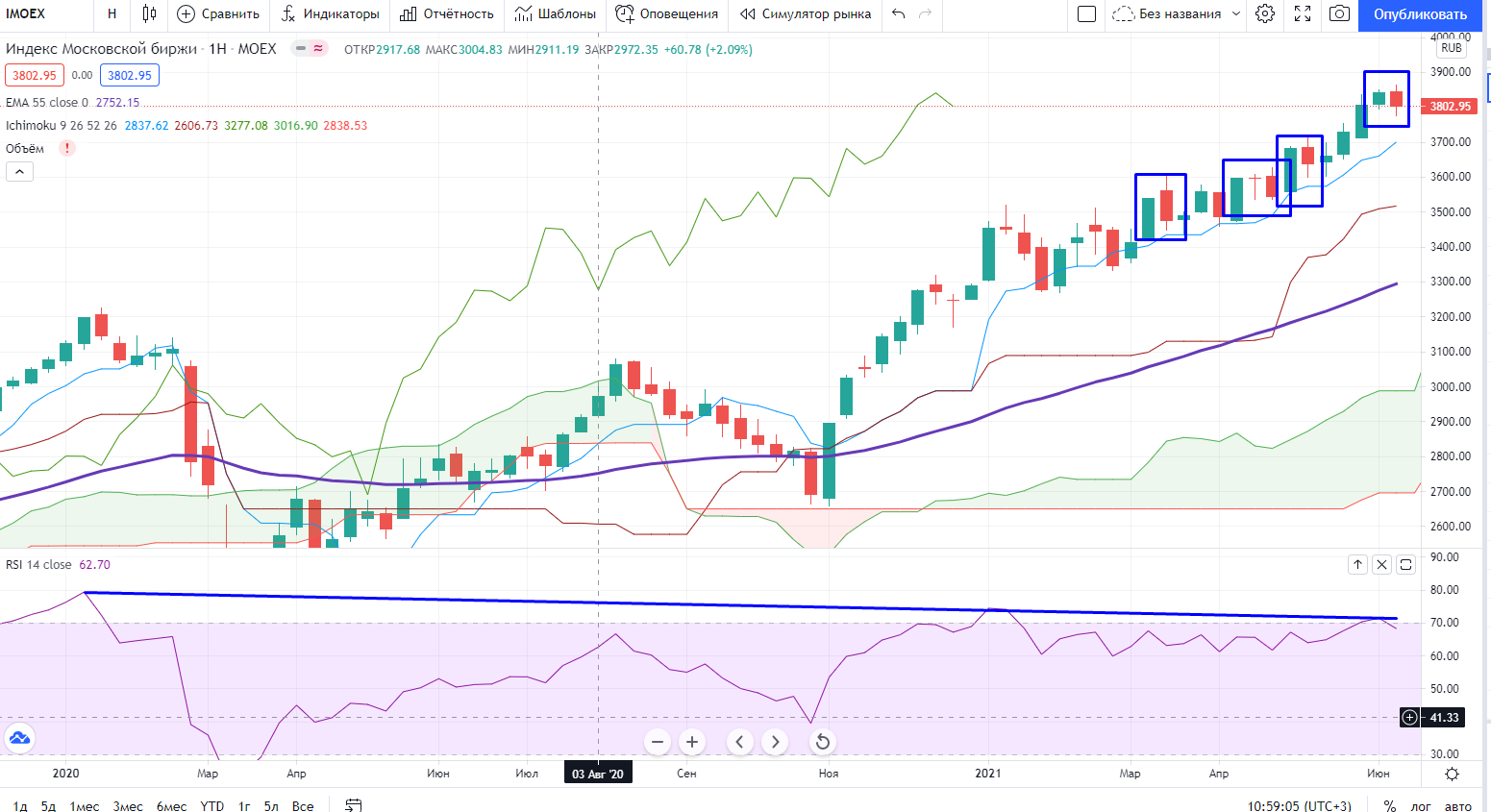Start the Симулятор рынка replay mode
Image resolution: width=1491 pixels, height=812 pixels.
[x=806, y=13]
